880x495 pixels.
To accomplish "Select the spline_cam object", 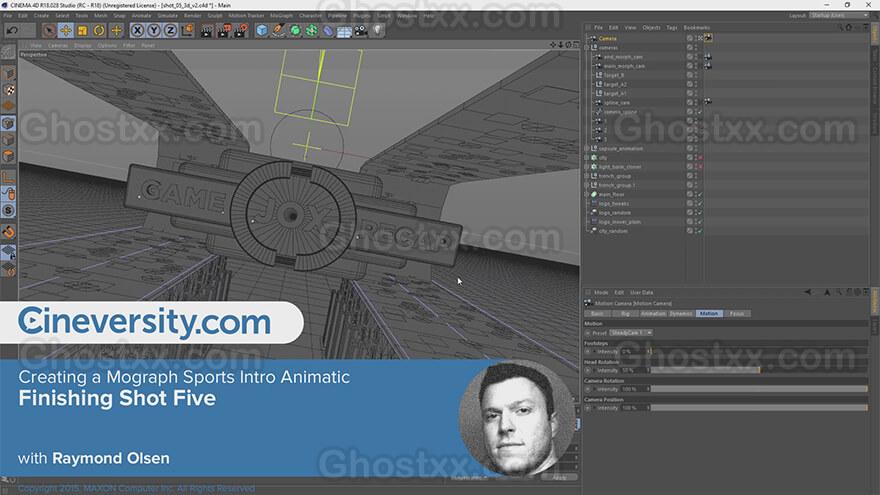I will [616, 103].
